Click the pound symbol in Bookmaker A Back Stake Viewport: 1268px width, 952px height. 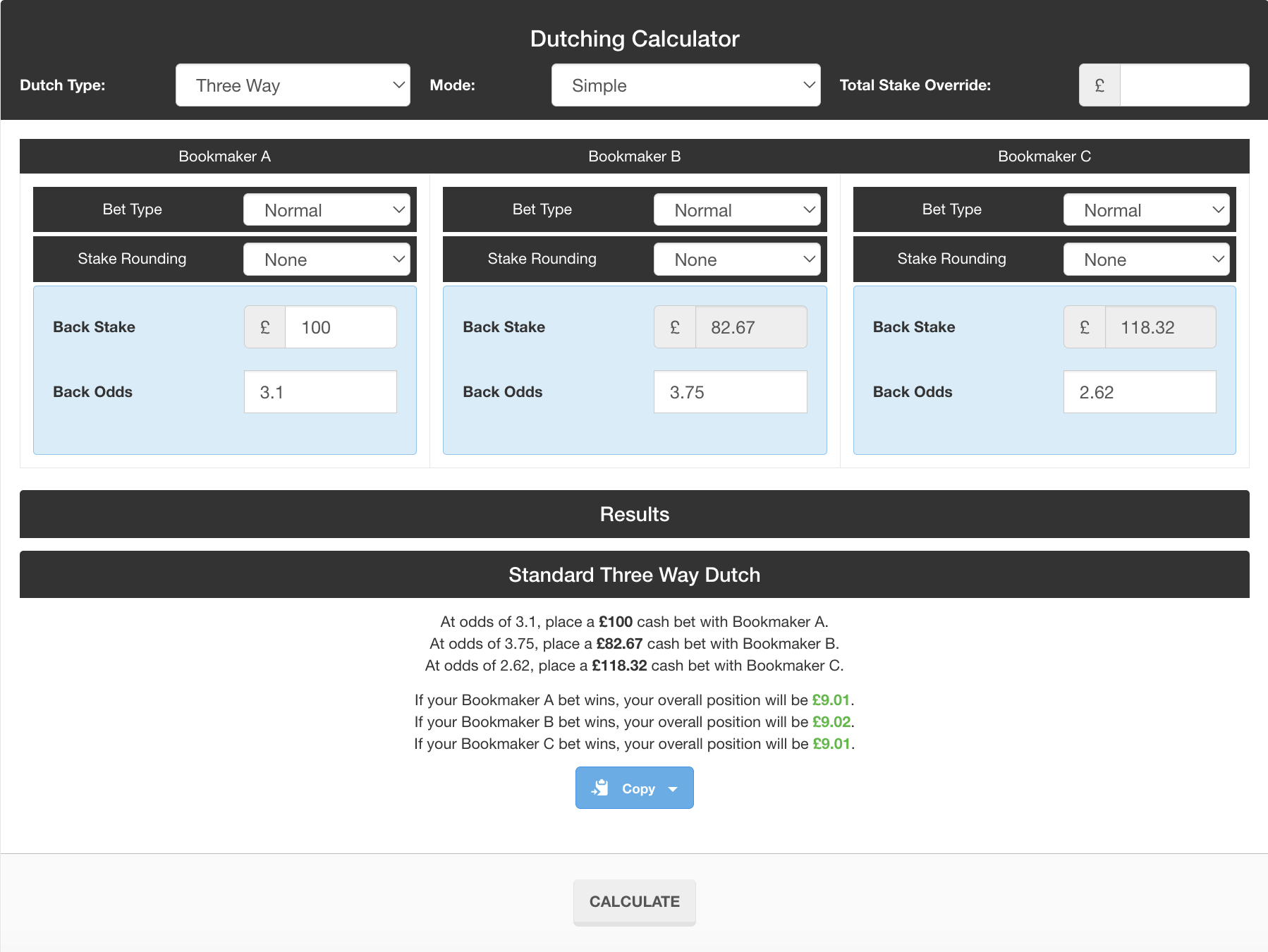[x=265, y=327]
